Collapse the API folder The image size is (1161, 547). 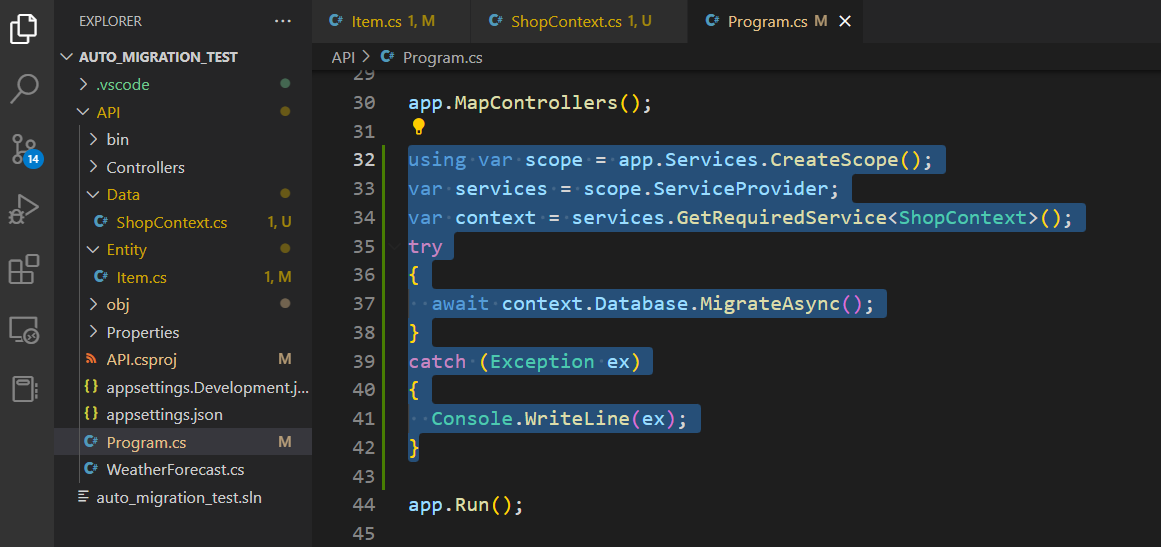tap(83, 113)
